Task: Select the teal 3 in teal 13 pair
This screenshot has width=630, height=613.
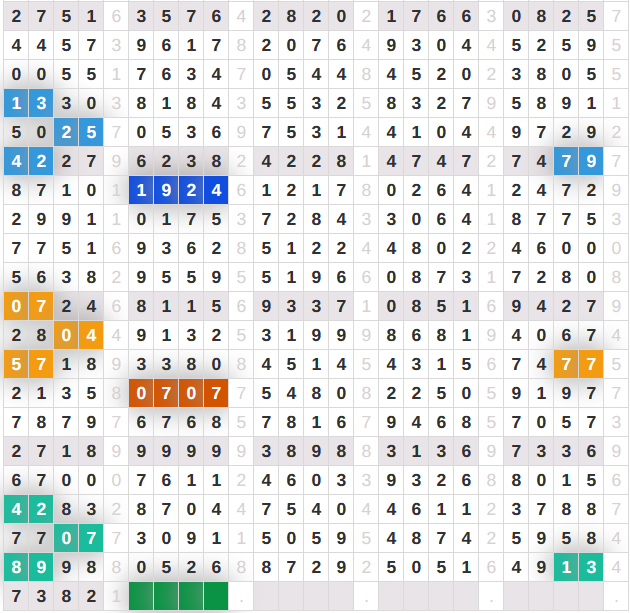Action: pyautogui.click(x=592, y=567)
